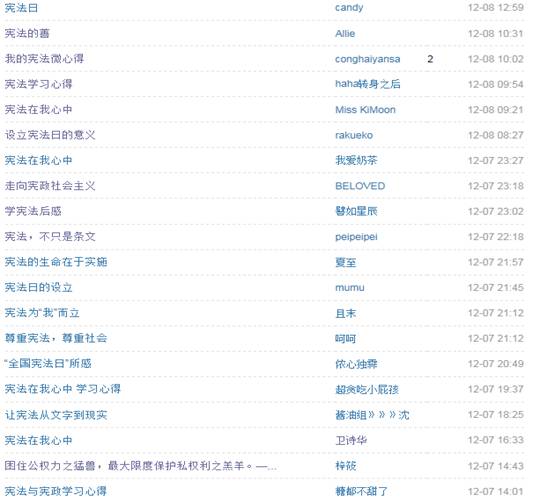Click timestamp 12-07 20:49
The height and width of the screenshot is (501, 540).
click(496, 364)
